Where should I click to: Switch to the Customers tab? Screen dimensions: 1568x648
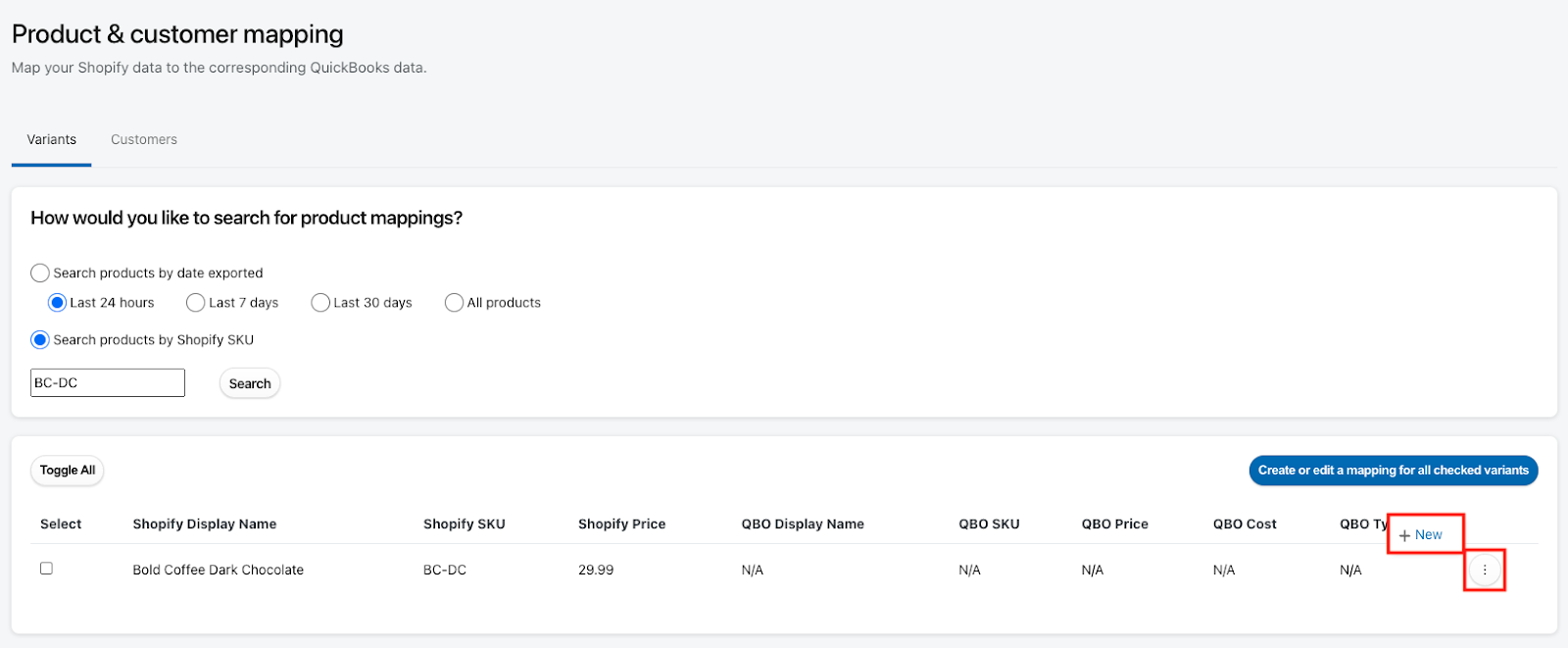click(x=144, y=140)
